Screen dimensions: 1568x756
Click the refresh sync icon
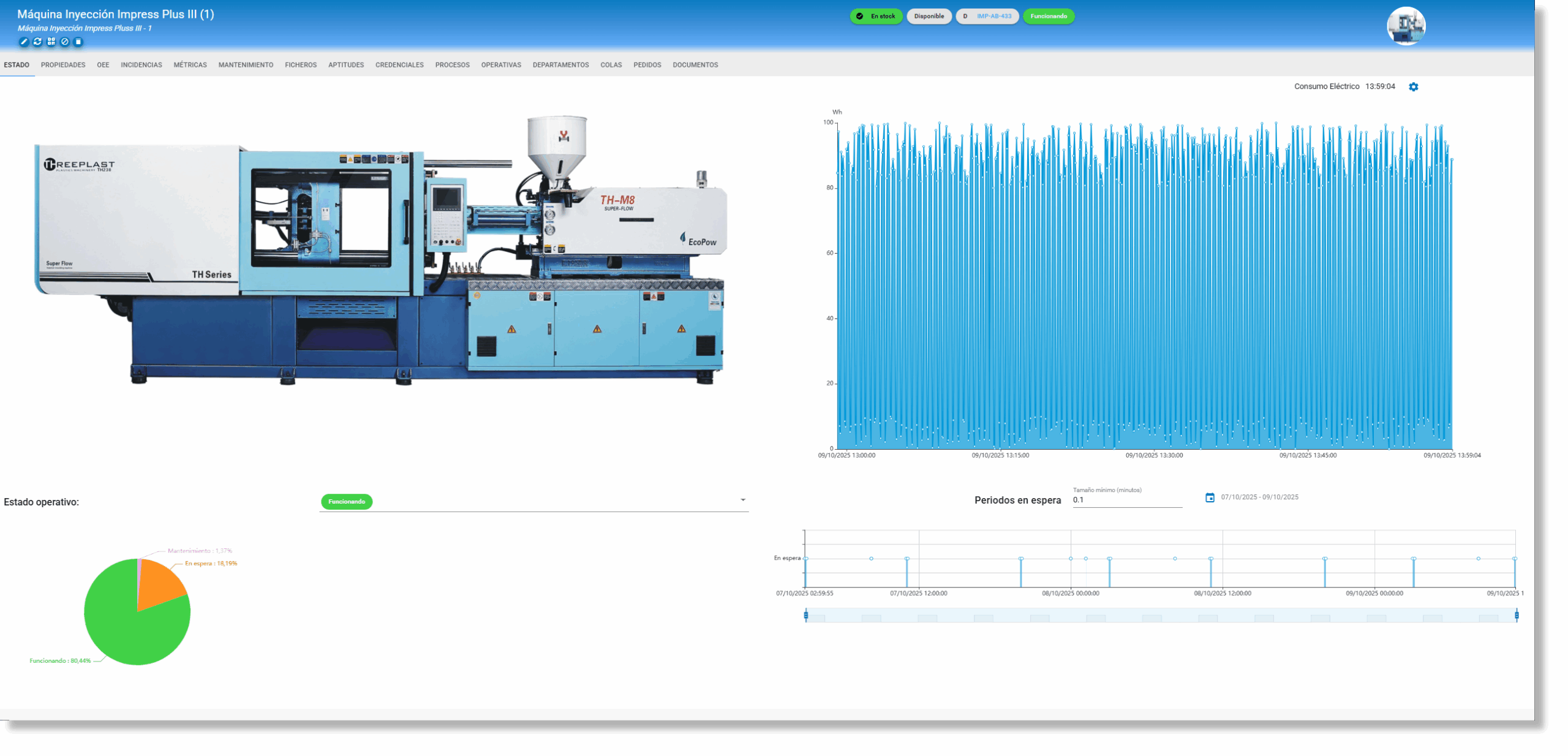click(x=37, y=42)
